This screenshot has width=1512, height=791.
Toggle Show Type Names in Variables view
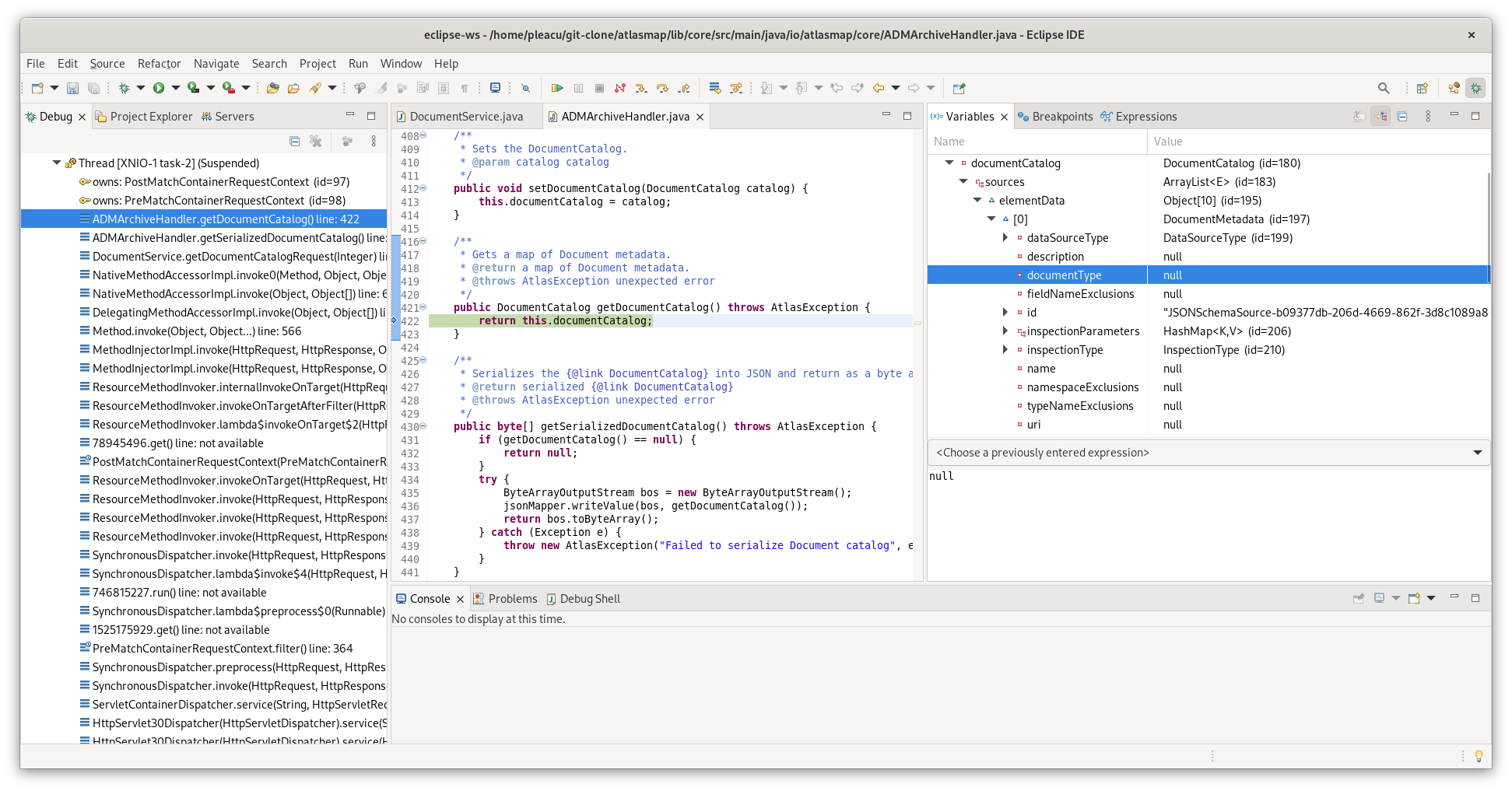[1359, 116]
